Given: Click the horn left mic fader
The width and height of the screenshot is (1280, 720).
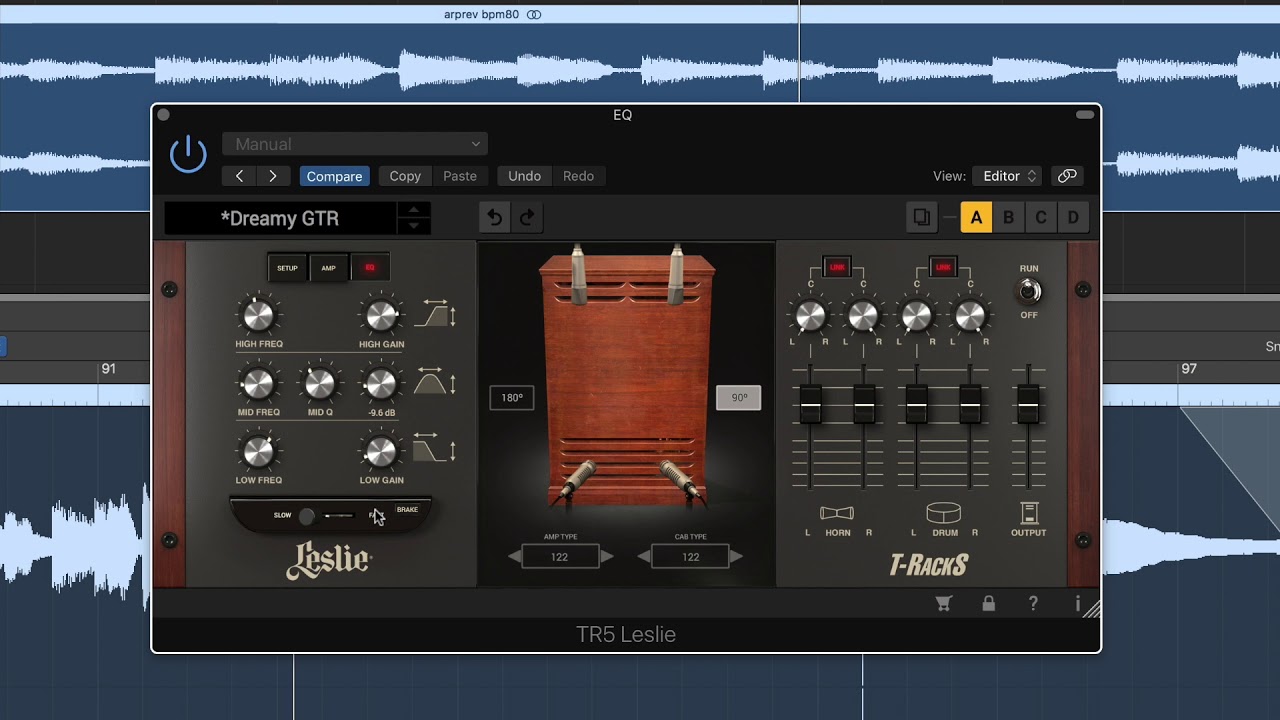Looking at the screenshot, I should (x=810, y=404).
